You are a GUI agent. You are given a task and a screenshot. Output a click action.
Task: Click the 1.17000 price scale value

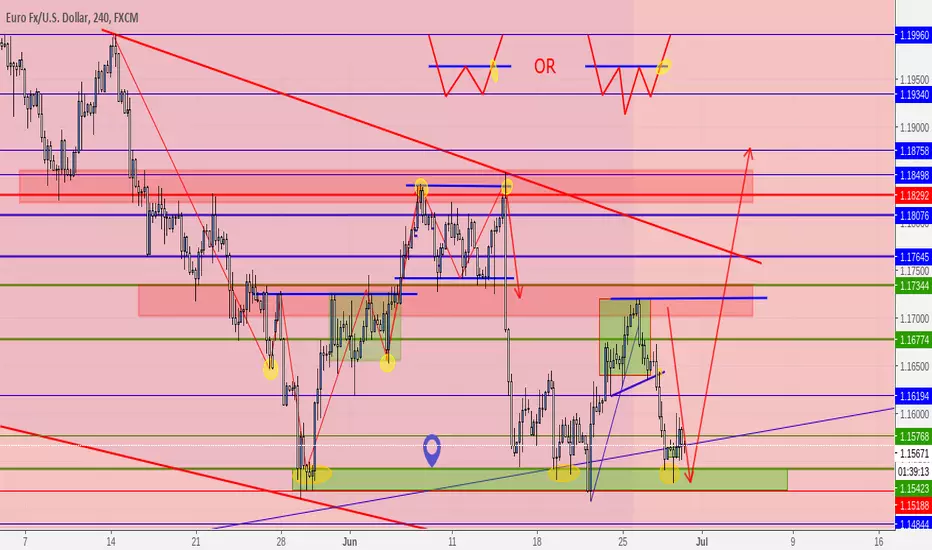click(x=914, y=319)
